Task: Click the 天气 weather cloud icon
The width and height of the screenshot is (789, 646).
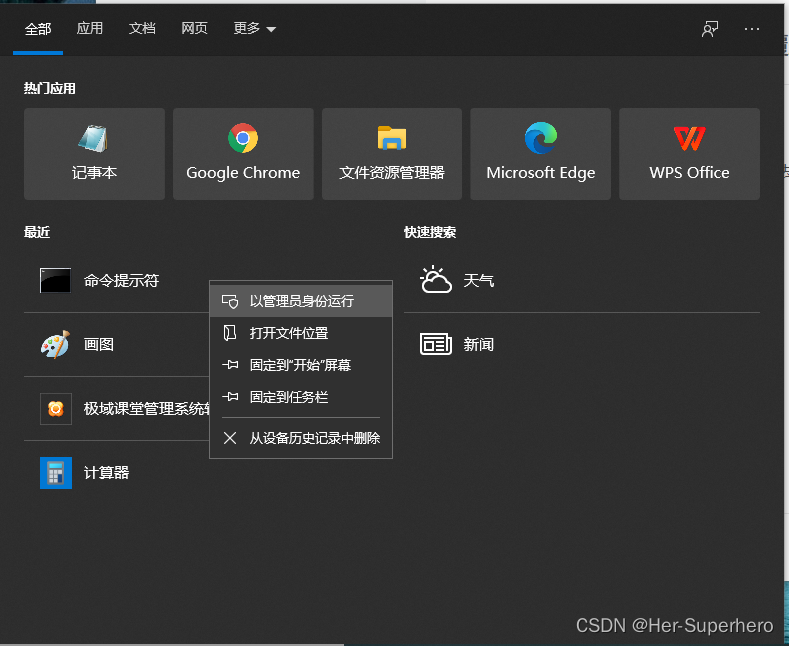Action: (x=435, y=280)
